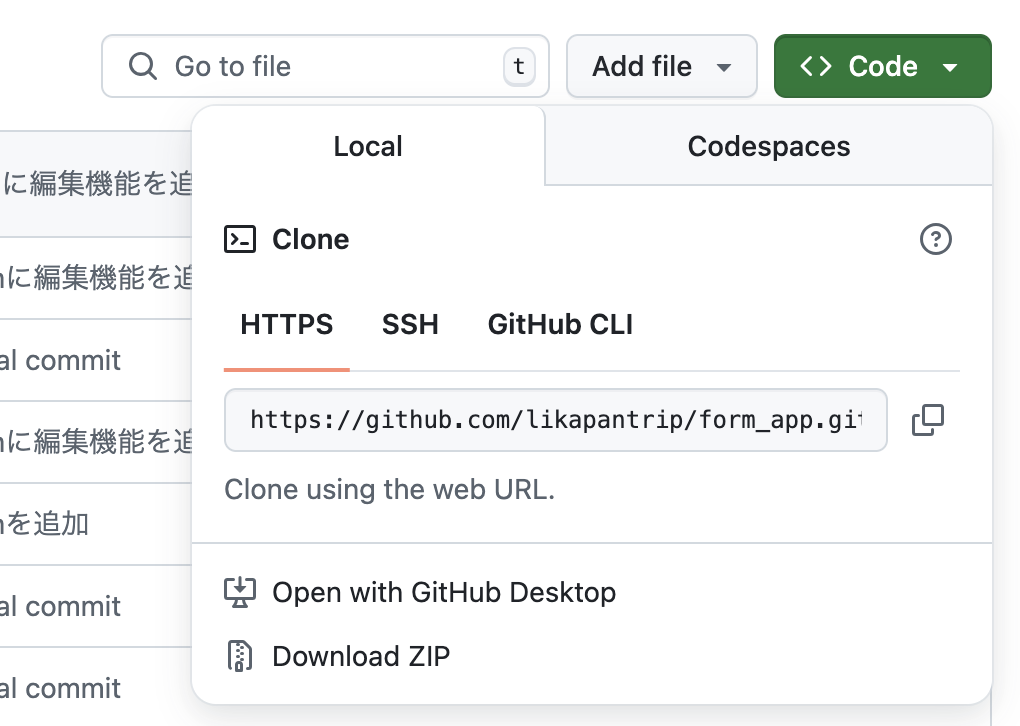
Task: Click the magnifying glass search icon
Action: pos(142,65)
